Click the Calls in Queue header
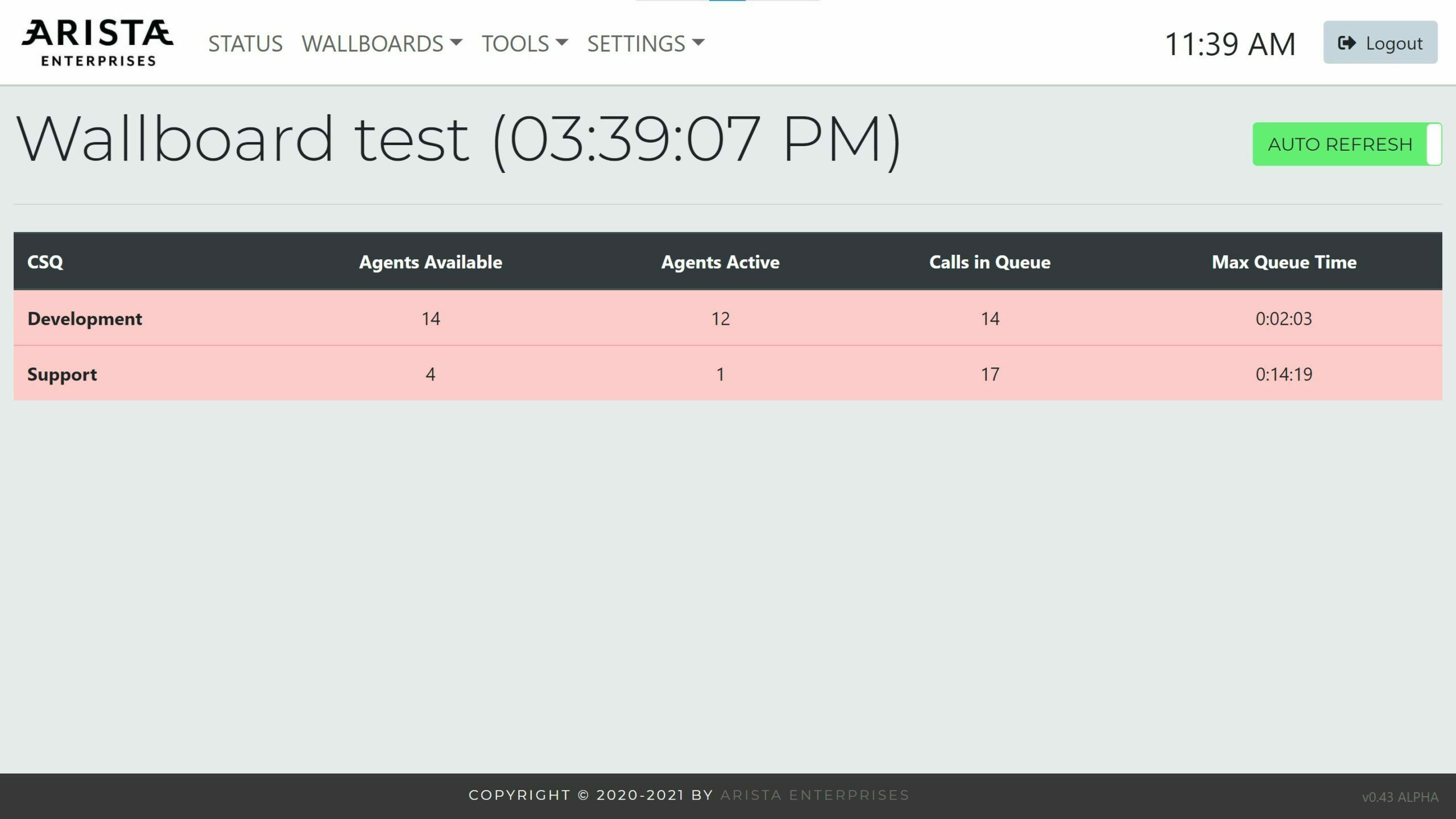This screenshot has height=819, width=1456. 990,262
